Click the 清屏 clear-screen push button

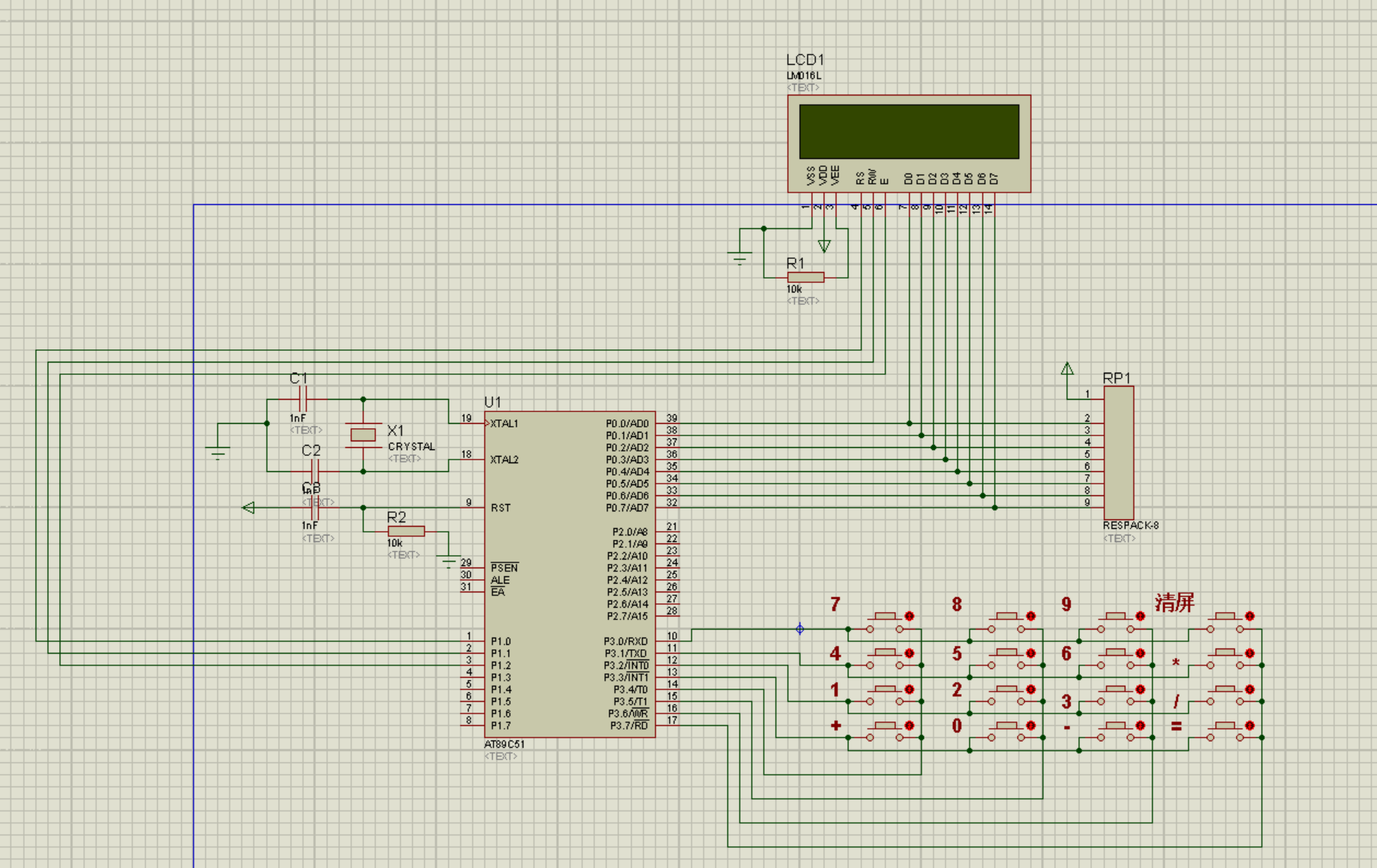(x=1224, y=621)
